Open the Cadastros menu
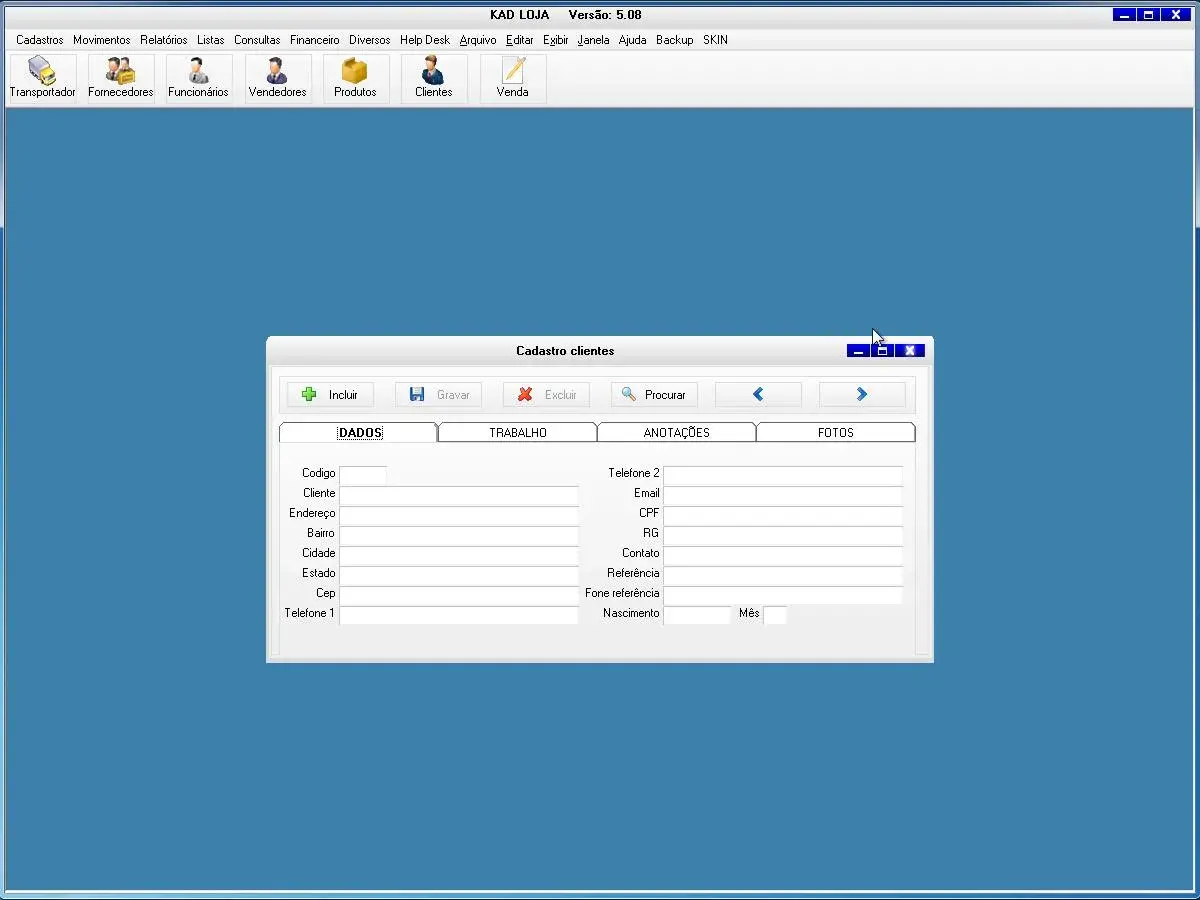The width and height of the screenshot is (1200, 900). (40, 40)
